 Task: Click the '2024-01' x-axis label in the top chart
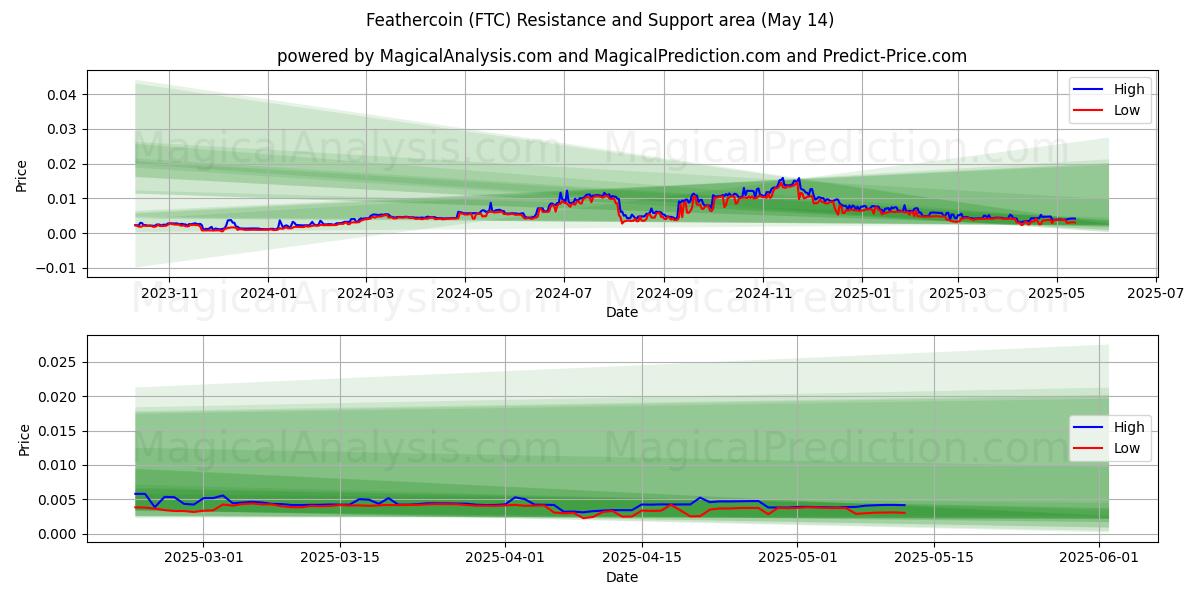268,293
